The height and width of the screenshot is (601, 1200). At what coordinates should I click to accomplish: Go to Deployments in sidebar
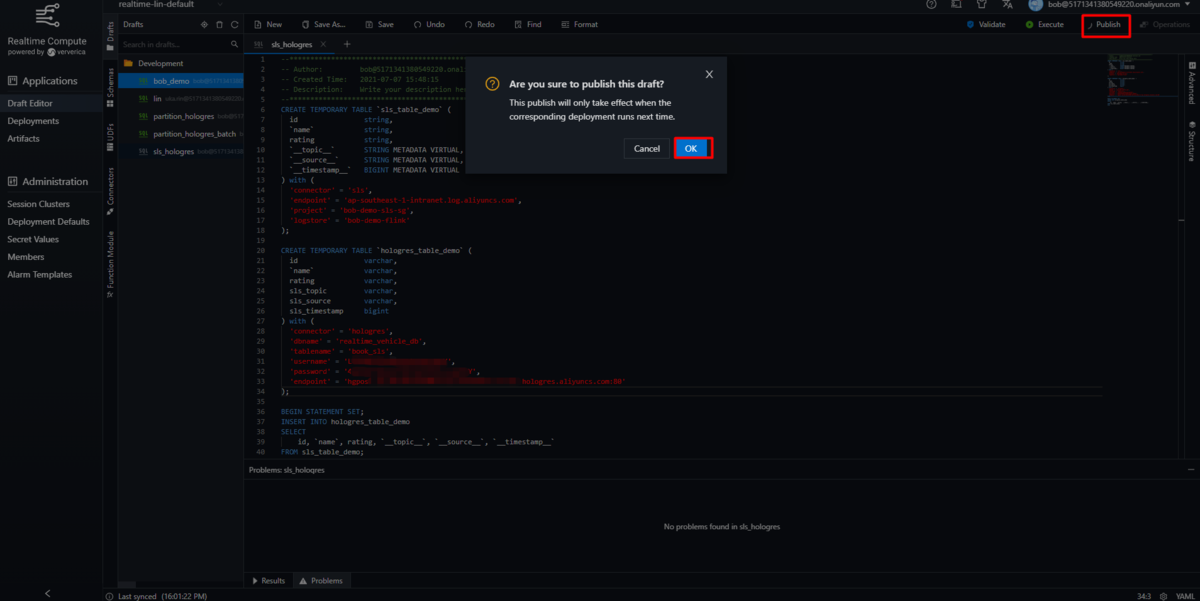[33, 121]
